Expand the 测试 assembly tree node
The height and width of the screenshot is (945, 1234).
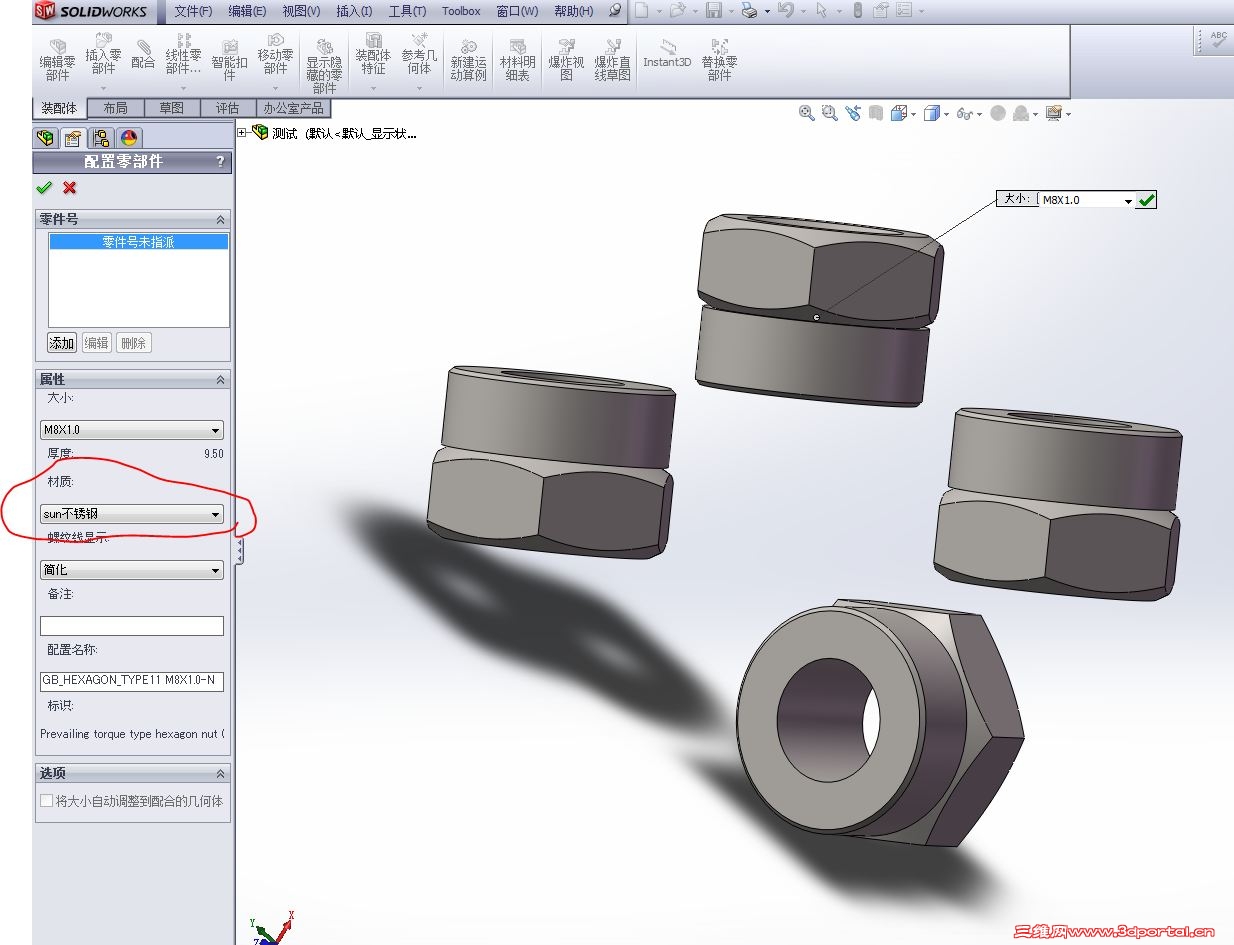pyautogui.click(x=242, y=133)
